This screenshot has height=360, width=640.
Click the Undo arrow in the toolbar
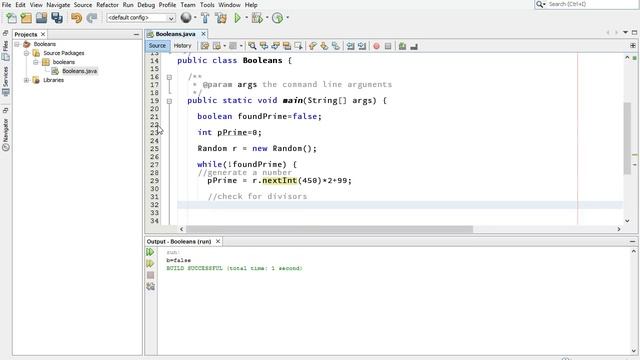[x=76, y=18]
